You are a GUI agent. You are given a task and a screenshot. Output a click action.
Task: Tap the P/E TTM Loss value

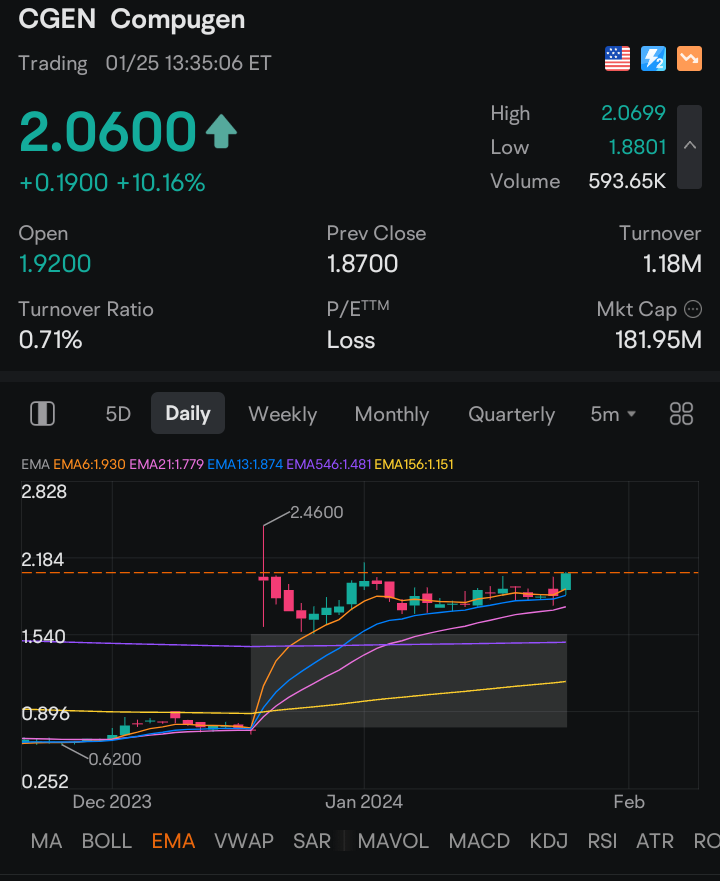pyautogui.click(x=351, y=340)
